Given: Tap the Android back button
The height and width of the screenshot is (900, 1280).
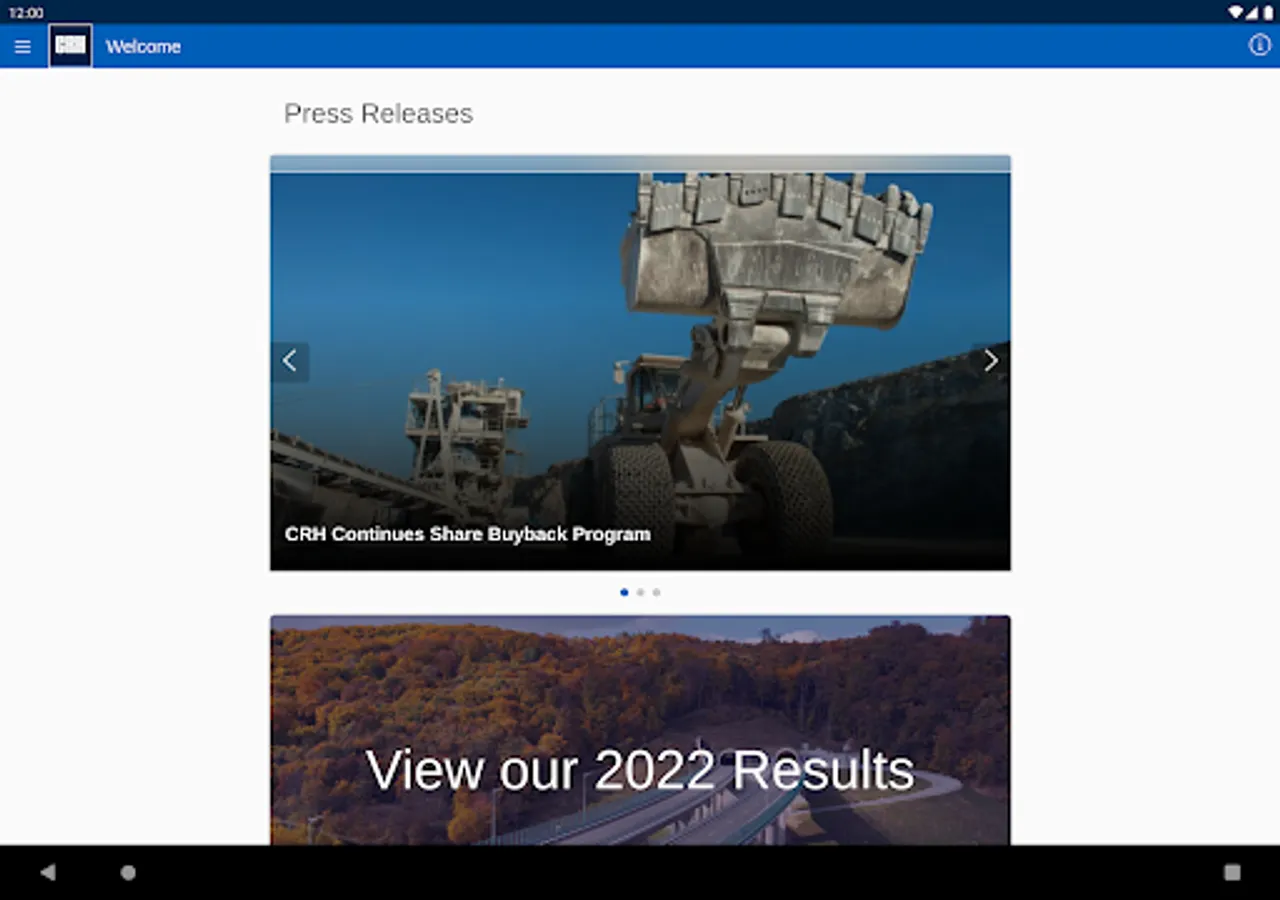Looking at the screenshot, I should (x=47, y=872).
